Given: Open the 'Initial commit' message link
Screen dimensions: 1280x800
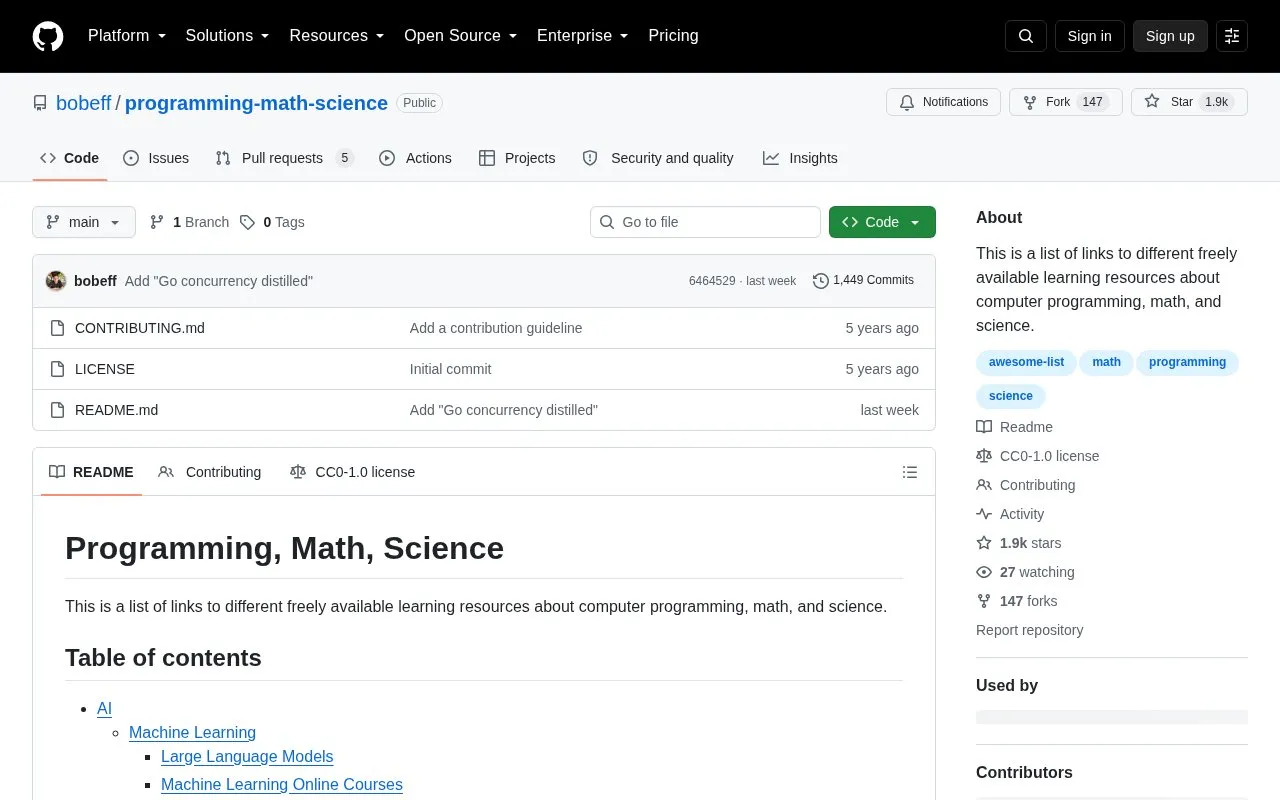Looking at the screenshot, I should pos(450,369).
